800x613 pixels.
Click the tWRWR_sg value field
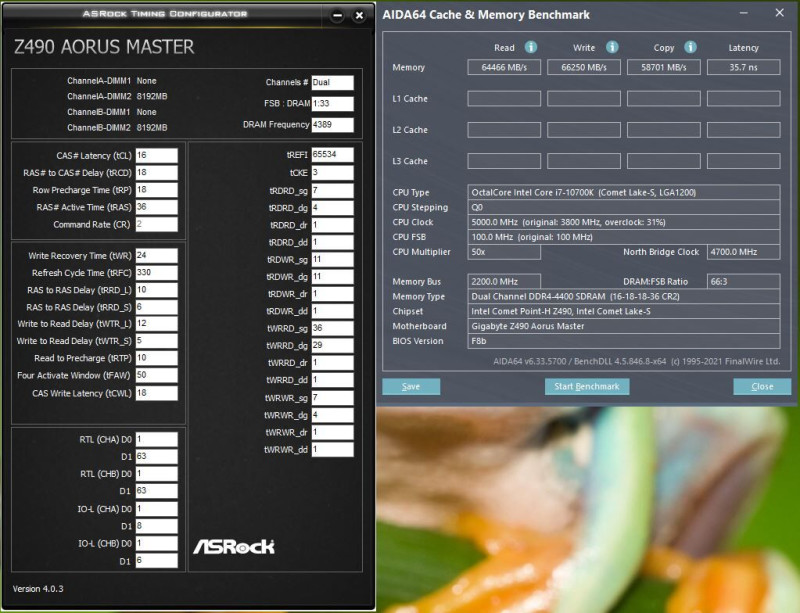click(333, 398)
